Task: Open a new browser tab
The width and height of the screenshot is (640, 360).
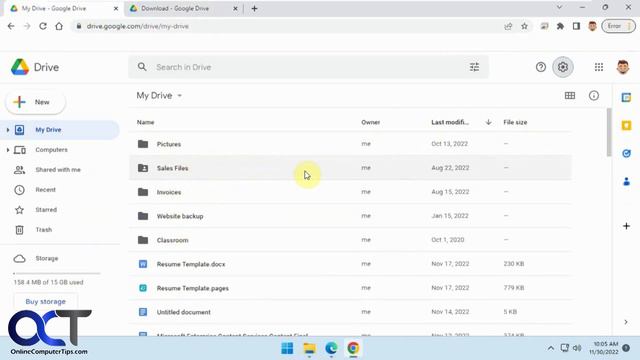Action: [254, 8]
